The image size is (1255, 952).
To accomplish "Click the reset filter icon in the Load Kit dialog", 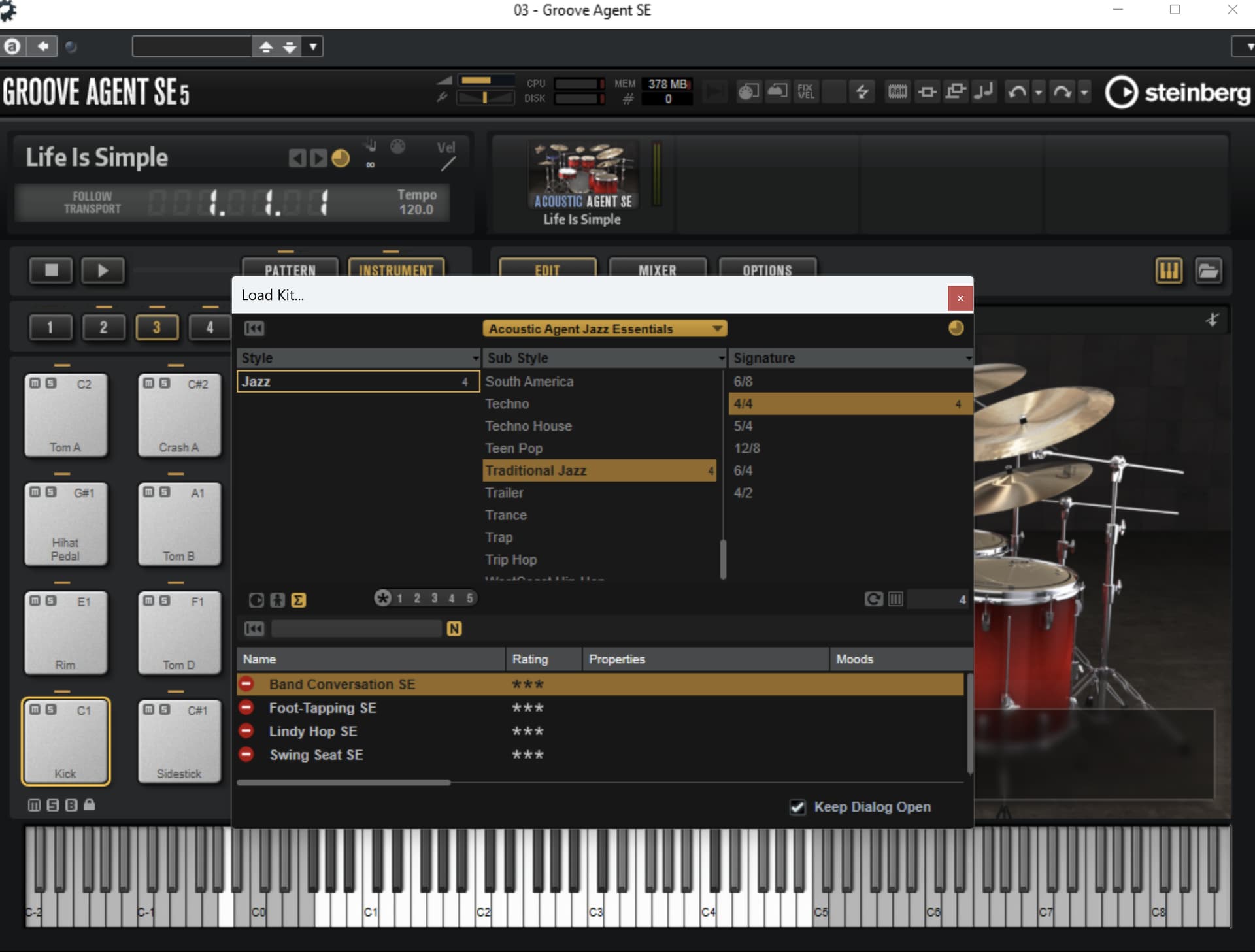I will coord(254,329).
